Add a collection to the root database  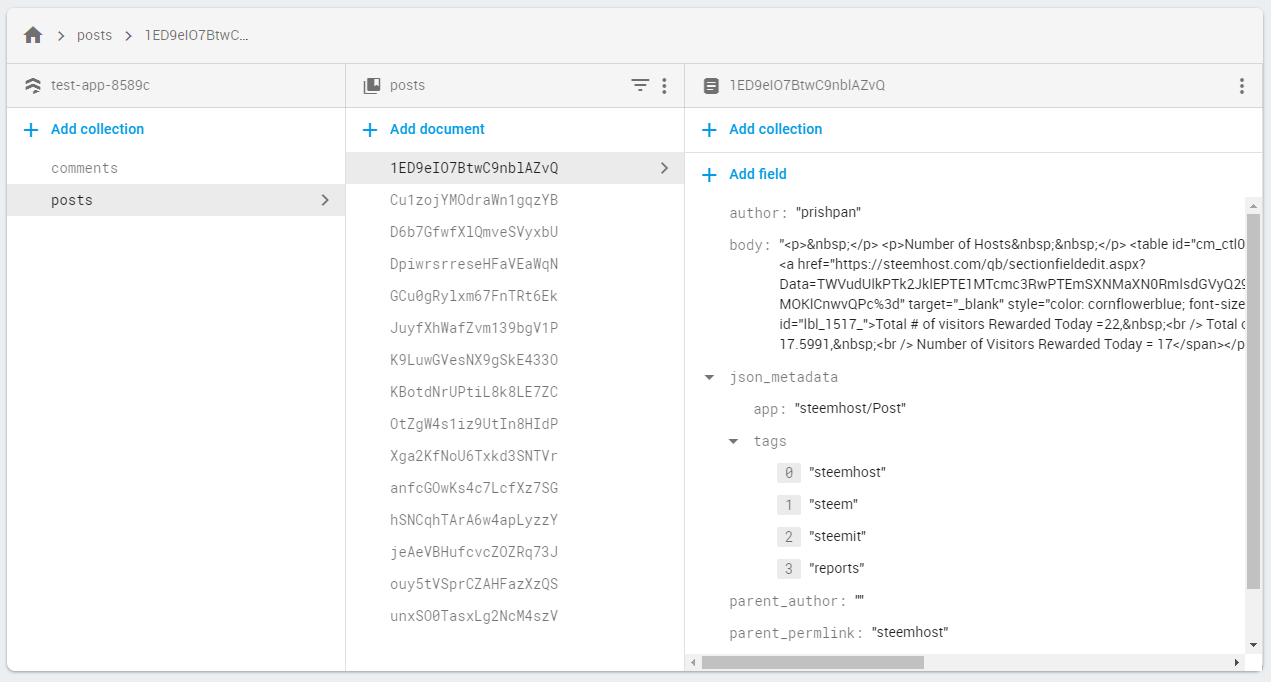[x=97, y=129]
